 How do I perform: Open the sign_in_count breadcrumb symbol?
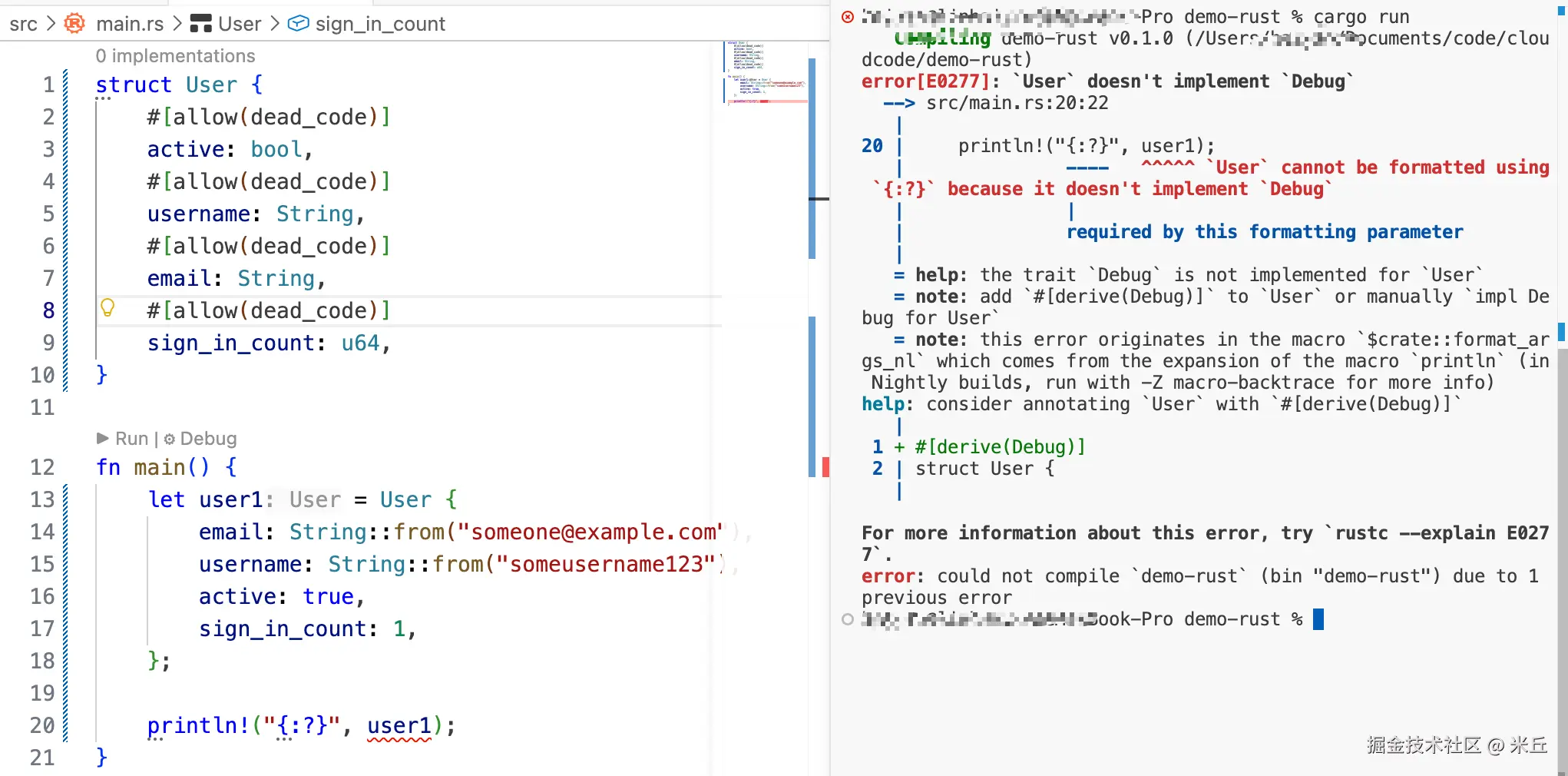click(380, 24)
